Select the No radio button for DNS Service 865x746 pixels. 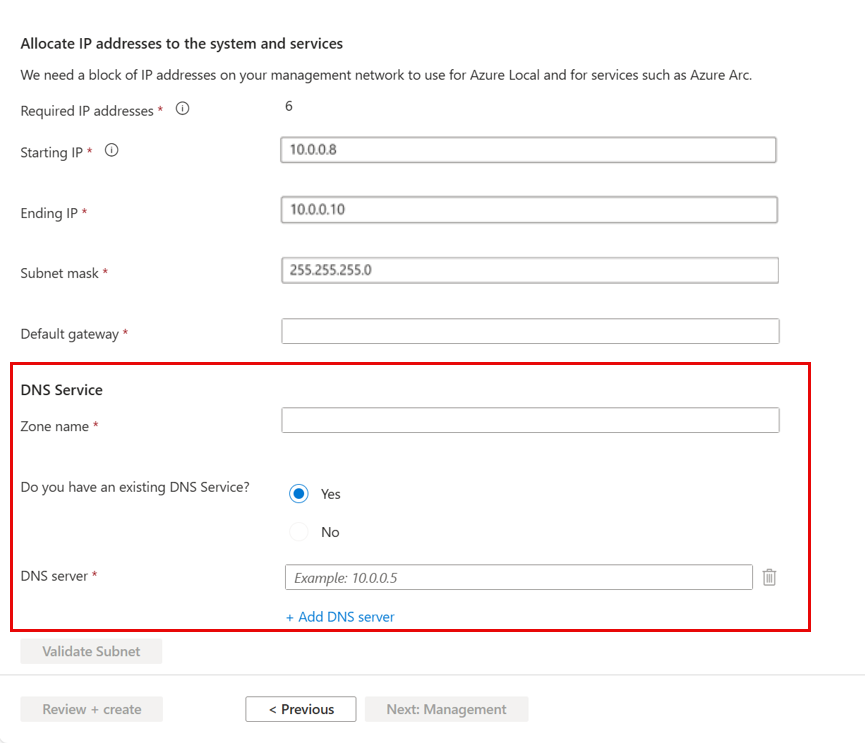[x=299, y=532]
